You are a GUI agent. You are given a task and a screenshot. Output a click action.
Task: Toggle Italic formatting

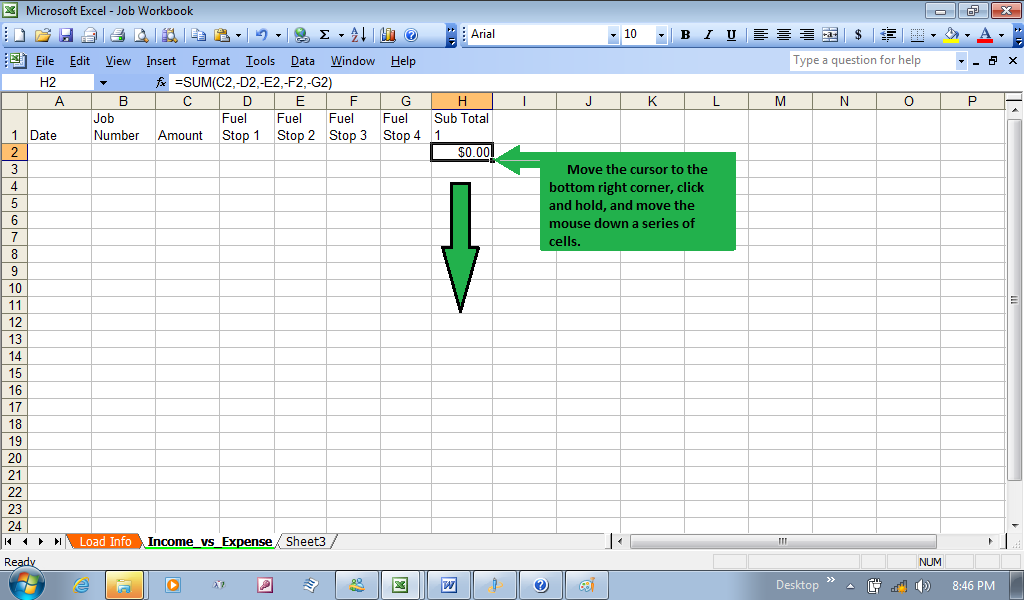[708, 35]
